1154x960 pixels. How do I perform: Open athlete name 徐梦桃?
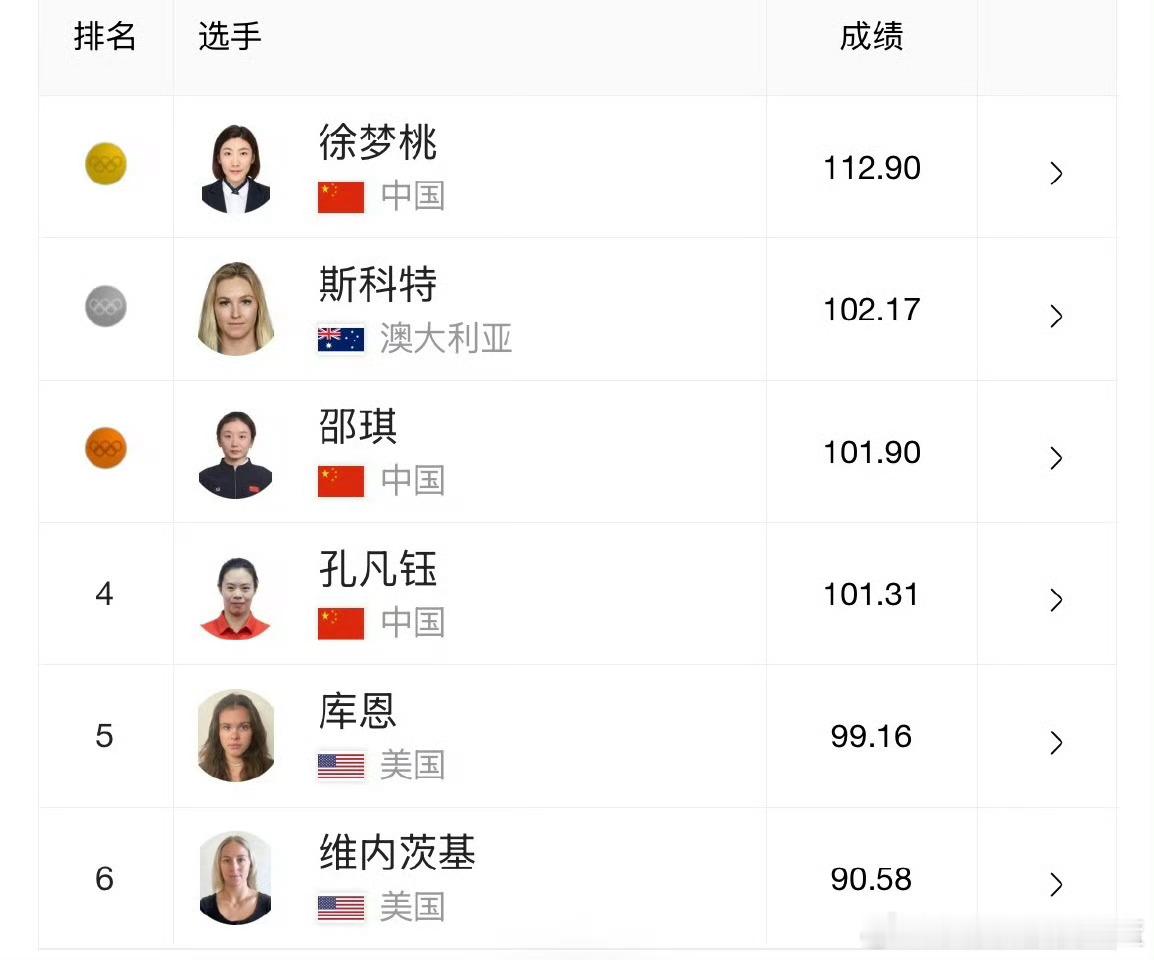click(x=378, y=143)
